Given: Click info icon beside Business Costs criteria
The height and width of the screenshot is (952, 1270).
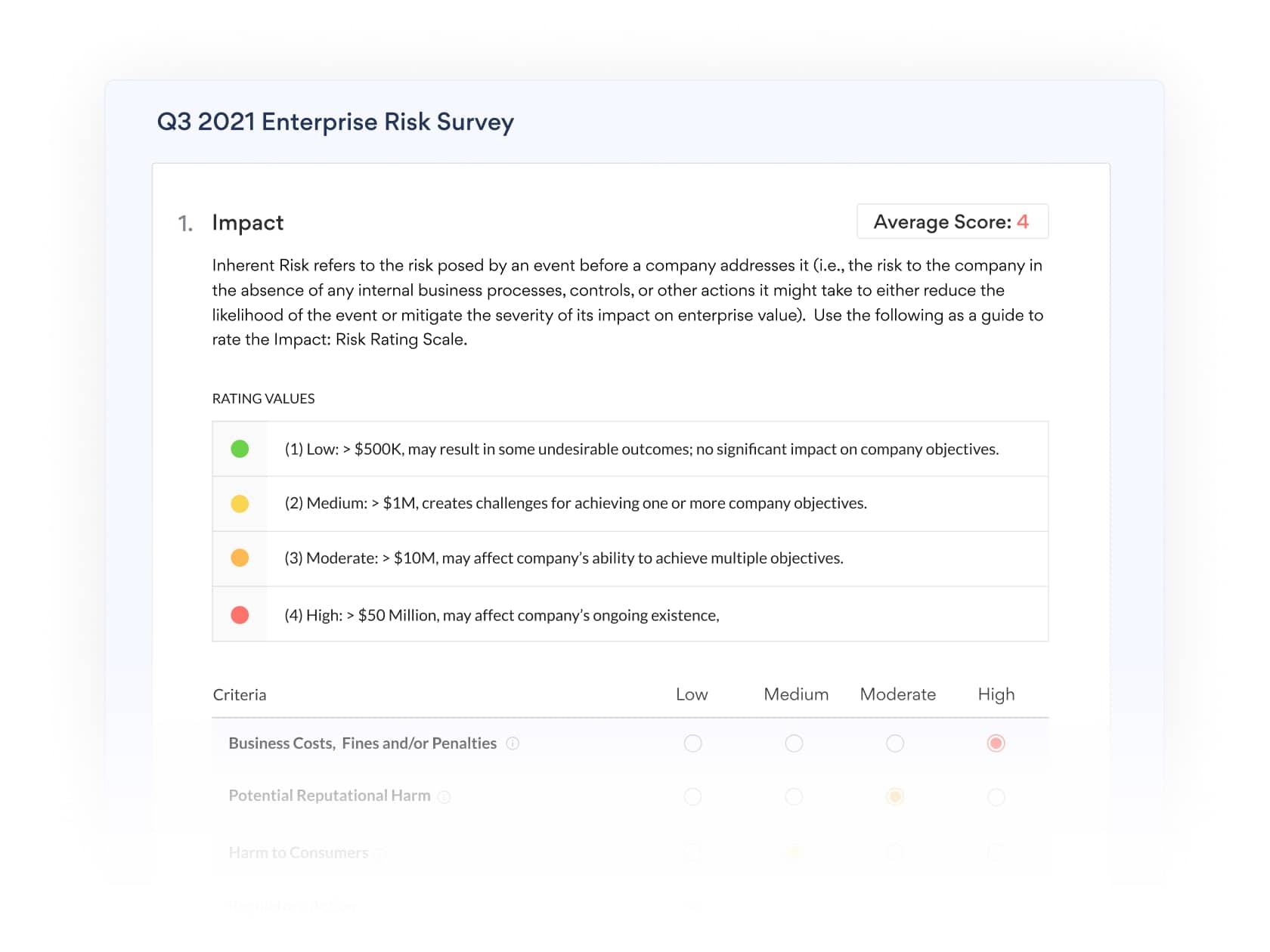Looking at the screenshot, I should (x=513, y=743).
